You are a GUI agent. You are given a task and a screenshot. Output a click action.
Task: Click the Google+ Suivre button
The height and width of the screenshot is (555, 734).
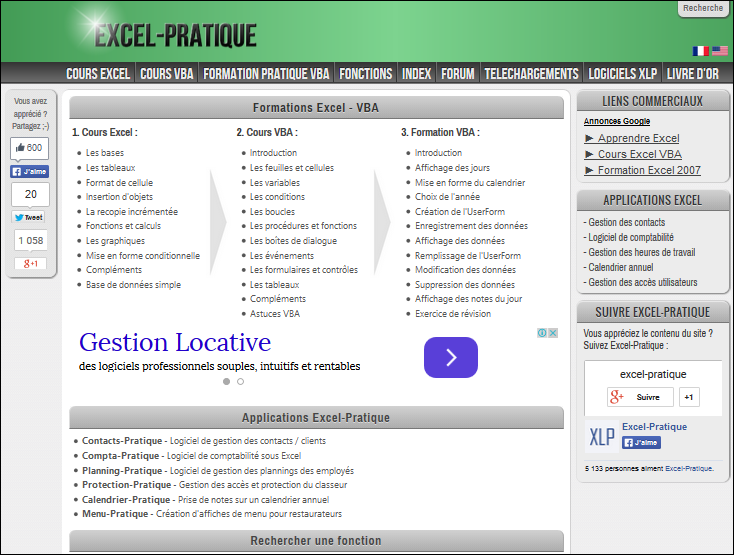tap(640, 397)
